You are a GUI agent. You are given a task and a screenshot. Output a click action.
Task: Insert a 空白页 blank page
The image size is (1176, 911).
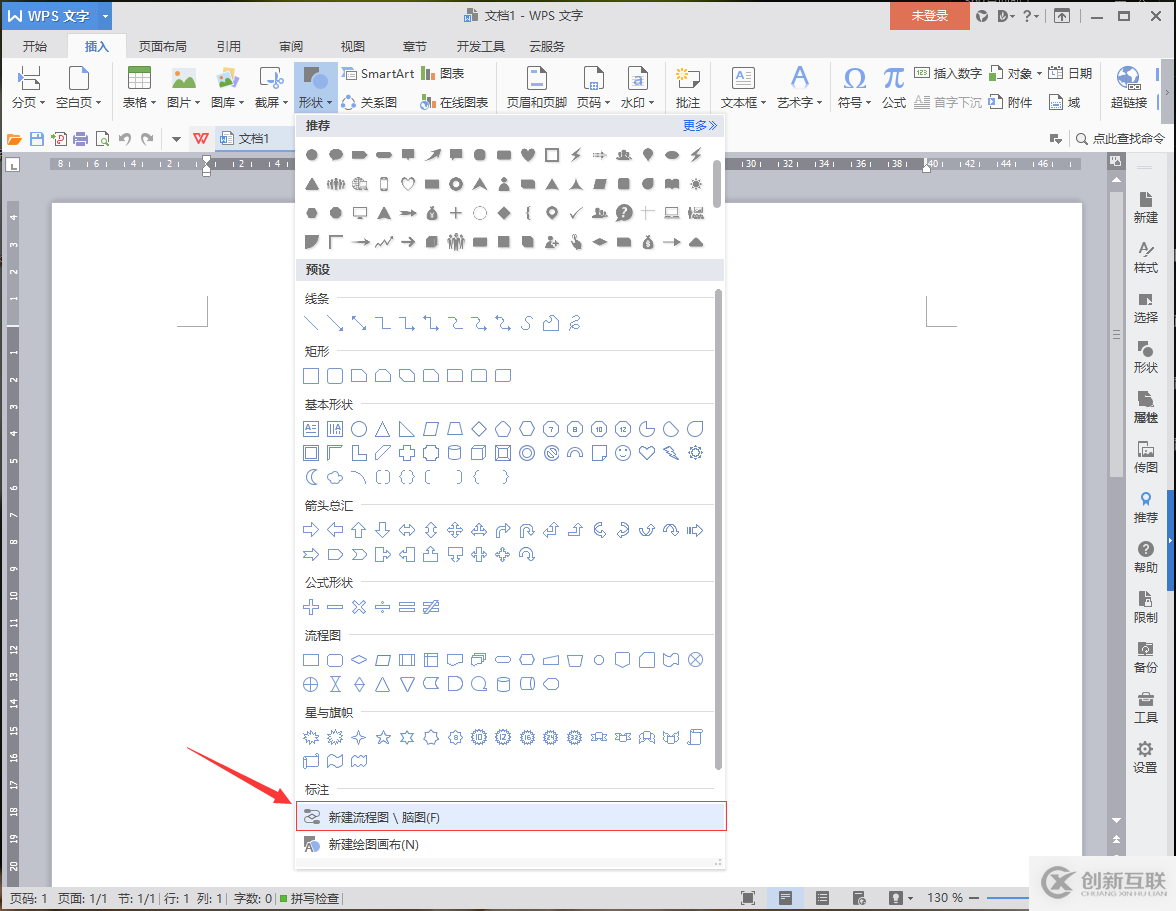(x=78, y=87)
